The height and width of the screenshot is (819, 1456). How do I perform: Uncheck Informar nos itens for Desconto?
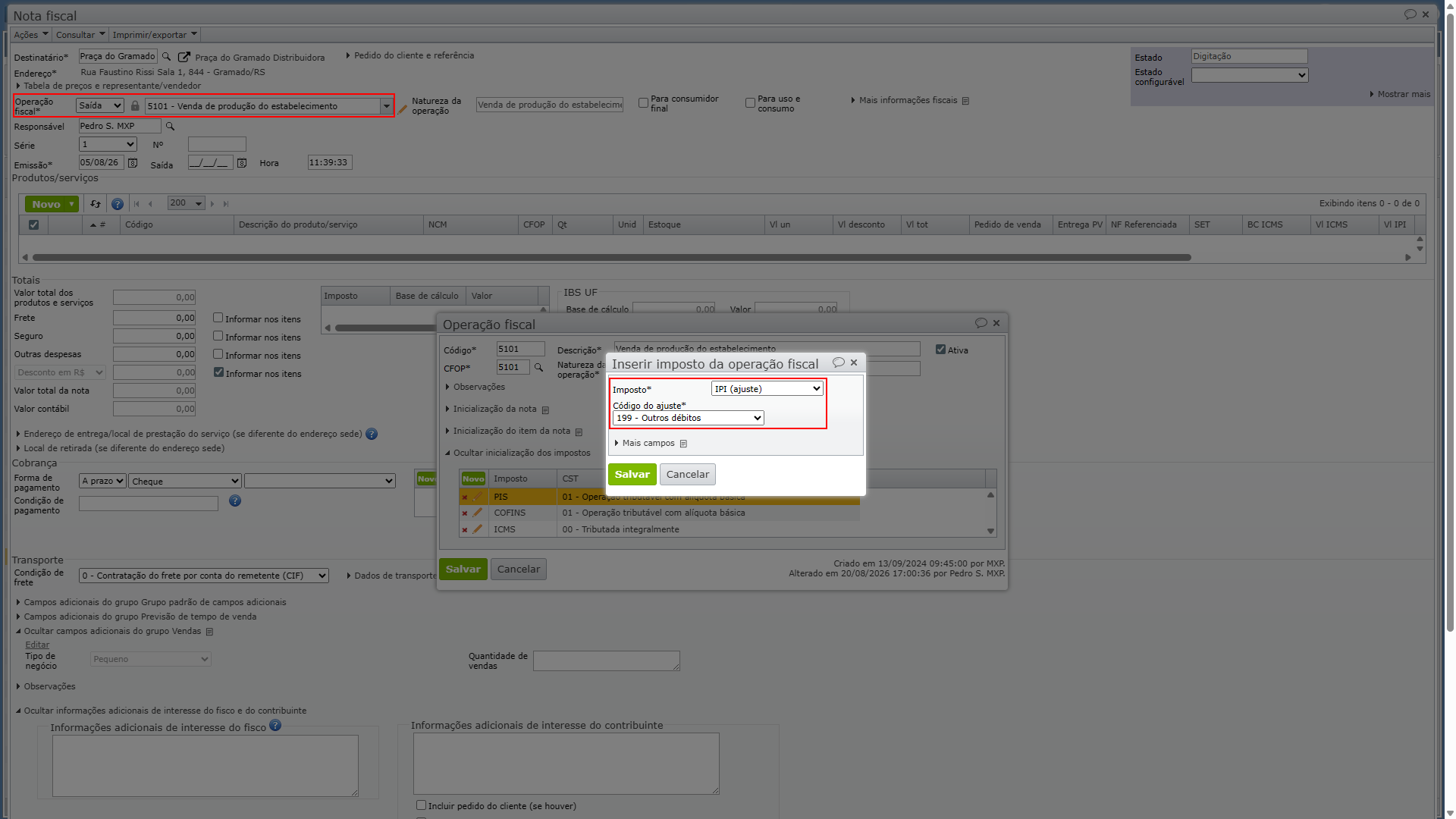point(218,372)
